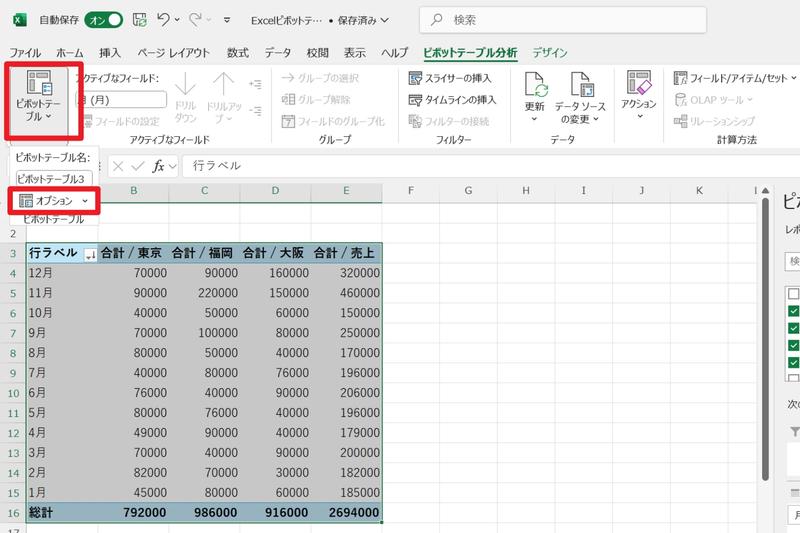Click the Excel app logo icon
Image resolution: width=800 pixels, height=533 pixels.
point(19,20)
